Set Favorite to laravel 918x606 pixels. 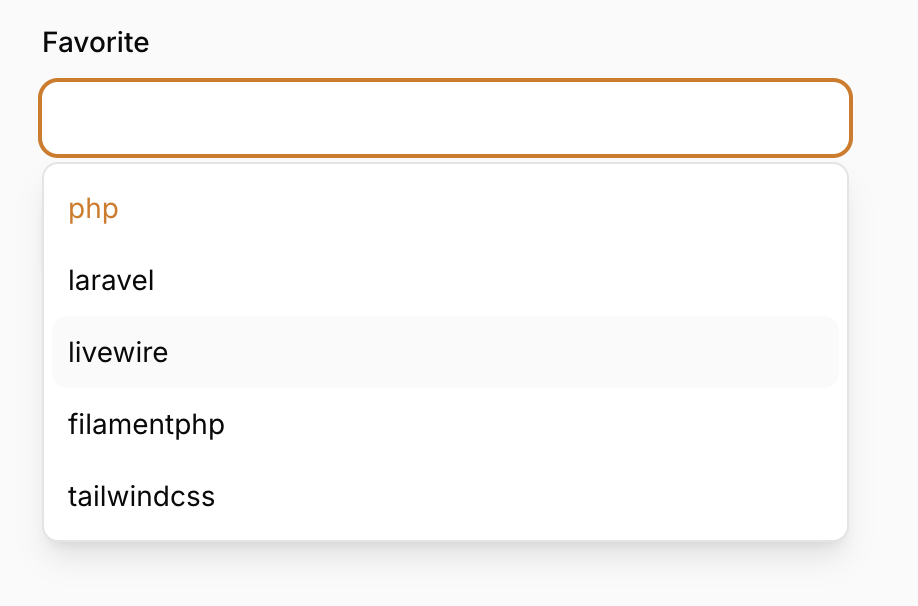tap(111, 280)
